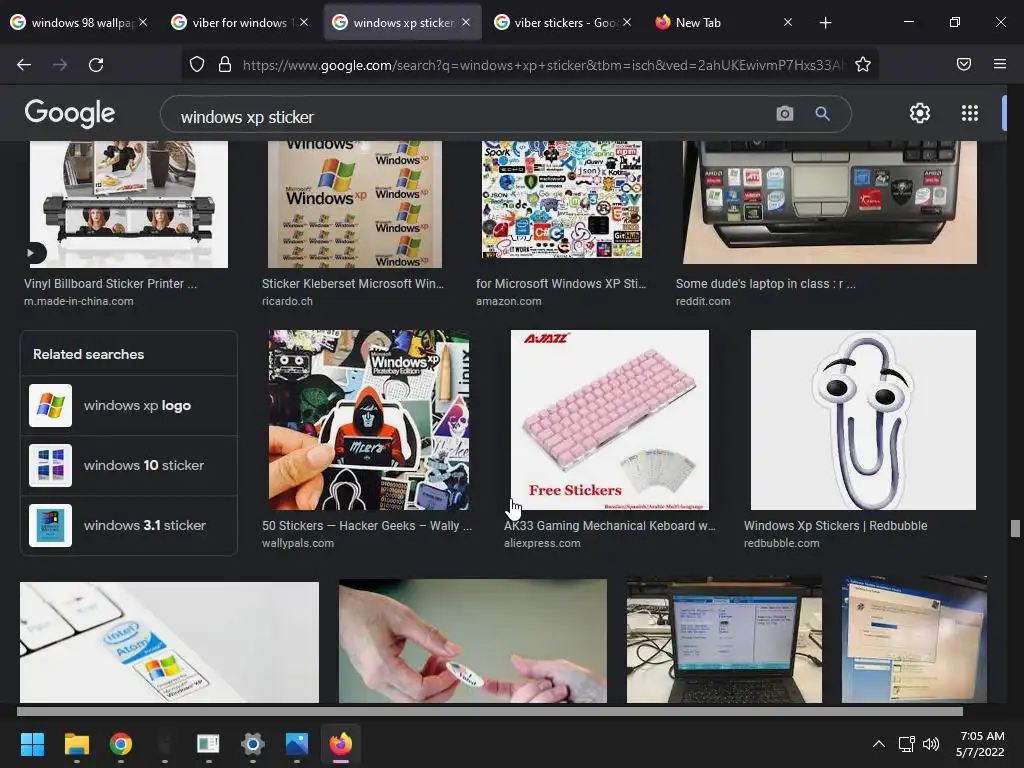
Task: Show hidden tray icons with the chevron
Action: pyautogui.click(x=879, y=744)
